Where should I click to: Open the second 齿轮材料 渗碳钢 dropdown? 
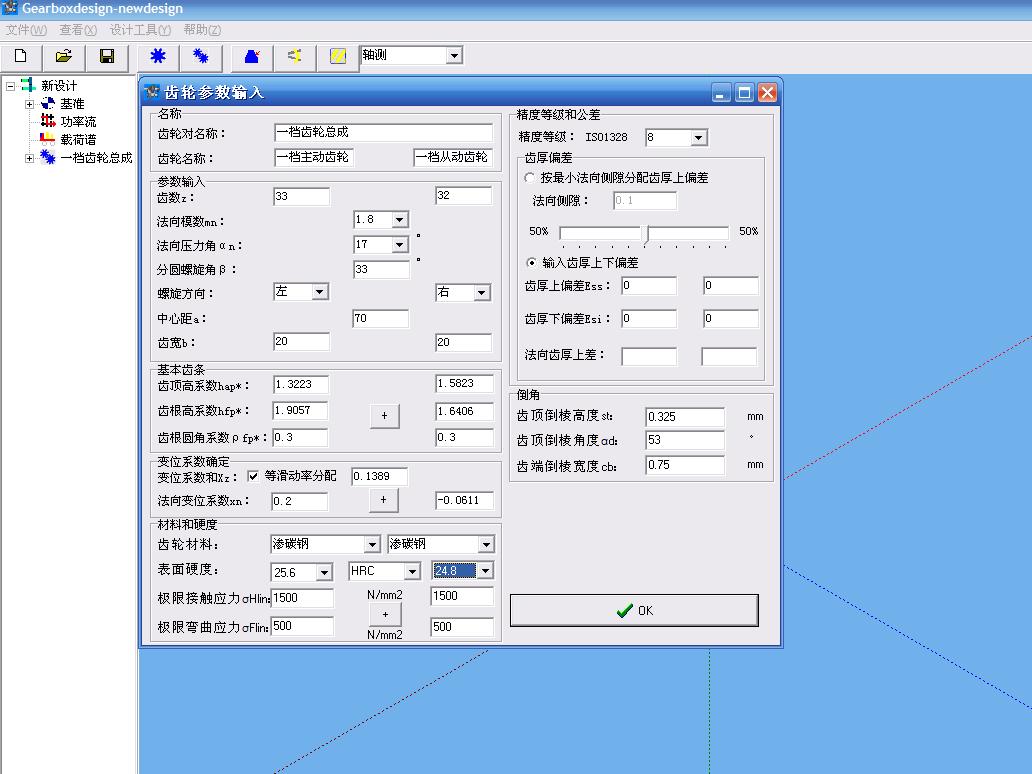486,544
